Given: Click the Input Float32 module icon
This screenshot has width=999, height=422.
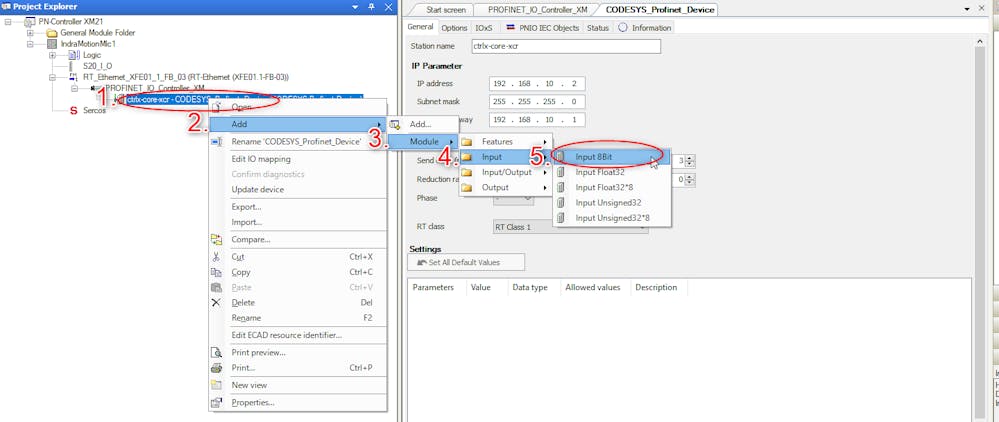Looking at the screenshot, I should (561, 172).
